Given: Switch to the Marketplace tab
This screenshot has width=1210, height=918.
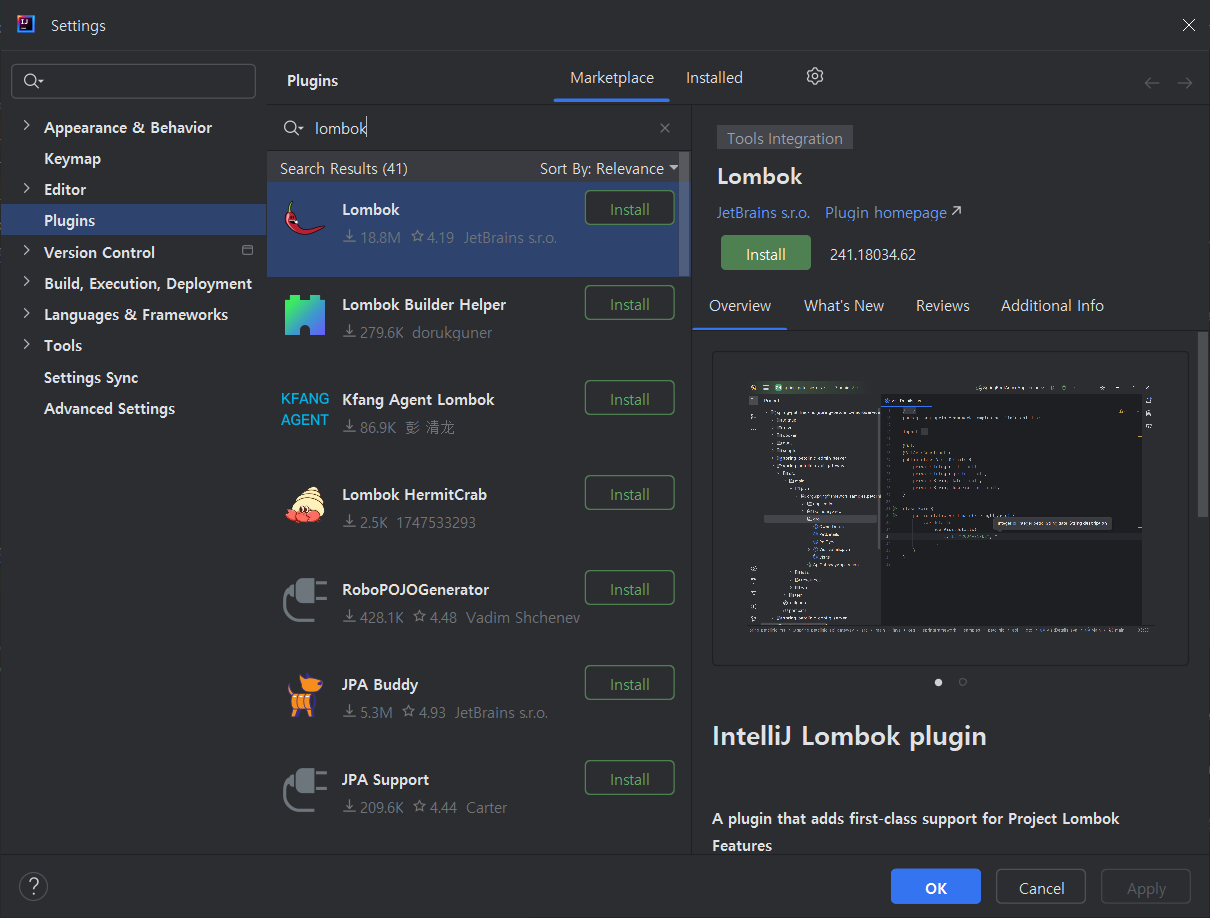Looking at the screenshot, I should point(612,78).
